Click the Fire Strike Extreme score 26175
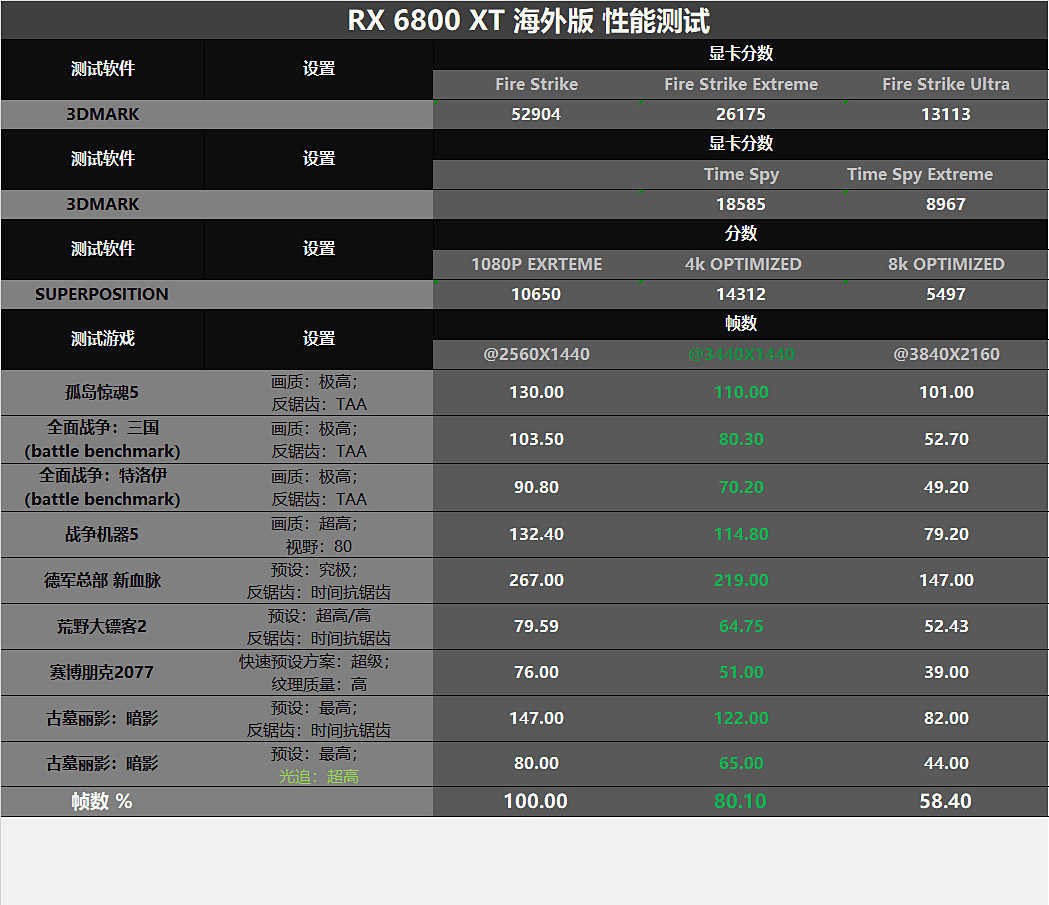This screenshot has height=905, width=1049. 741,114
